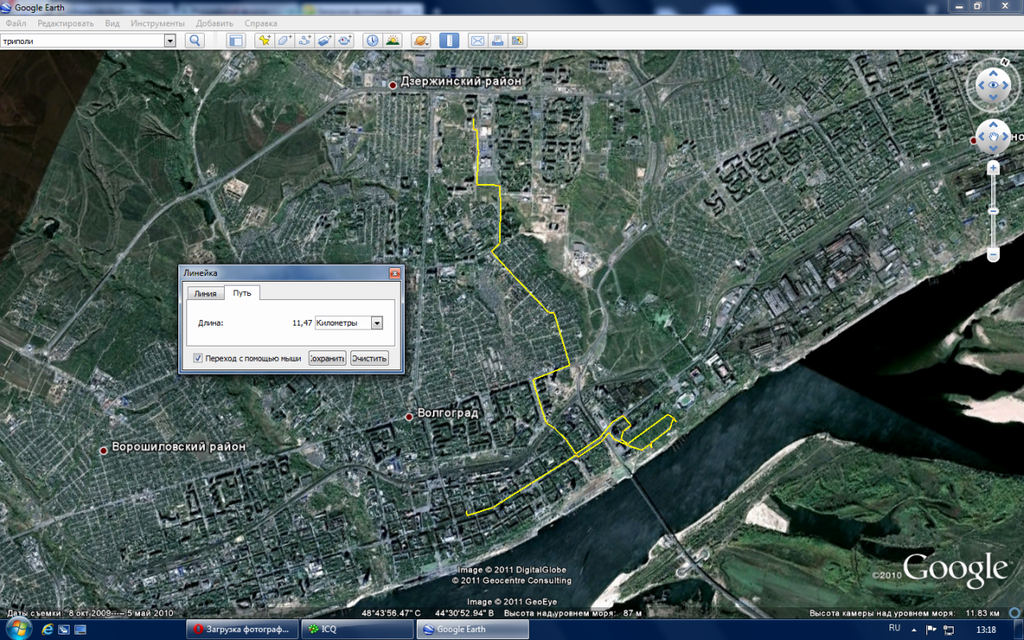The width and height of the screenshot is (1024, 640).
Task: Move map right with hand control arrow
Action: [1006, 137]
